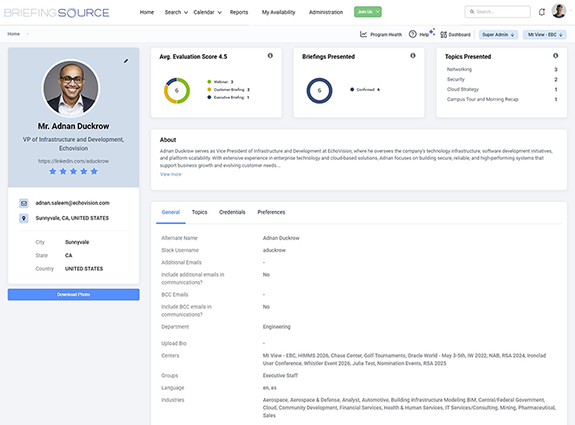The image size is (575, 425).
Task: Click the Networking topic row
Action: tap(502, 69)
